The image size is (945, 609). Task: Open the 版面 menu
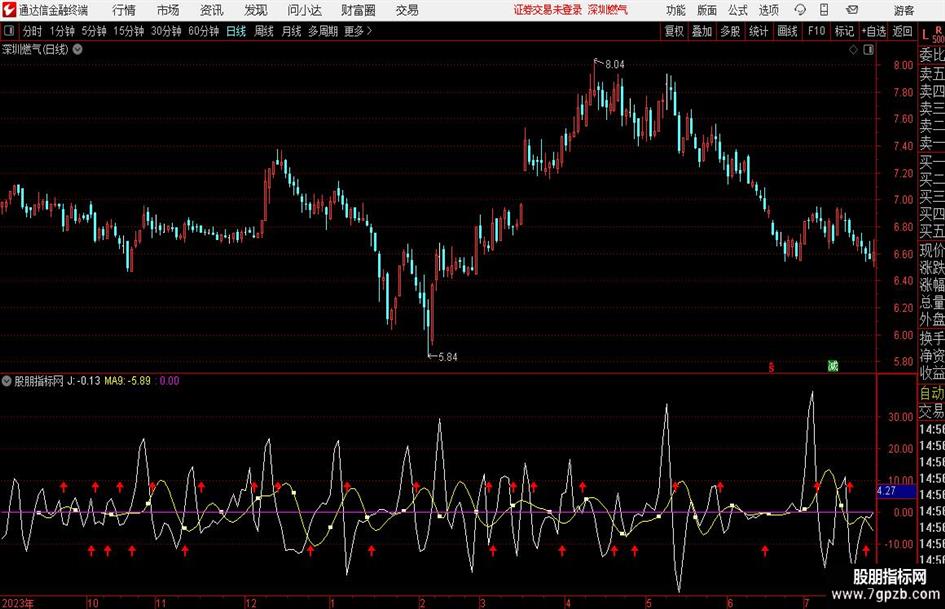coord(707,10)
